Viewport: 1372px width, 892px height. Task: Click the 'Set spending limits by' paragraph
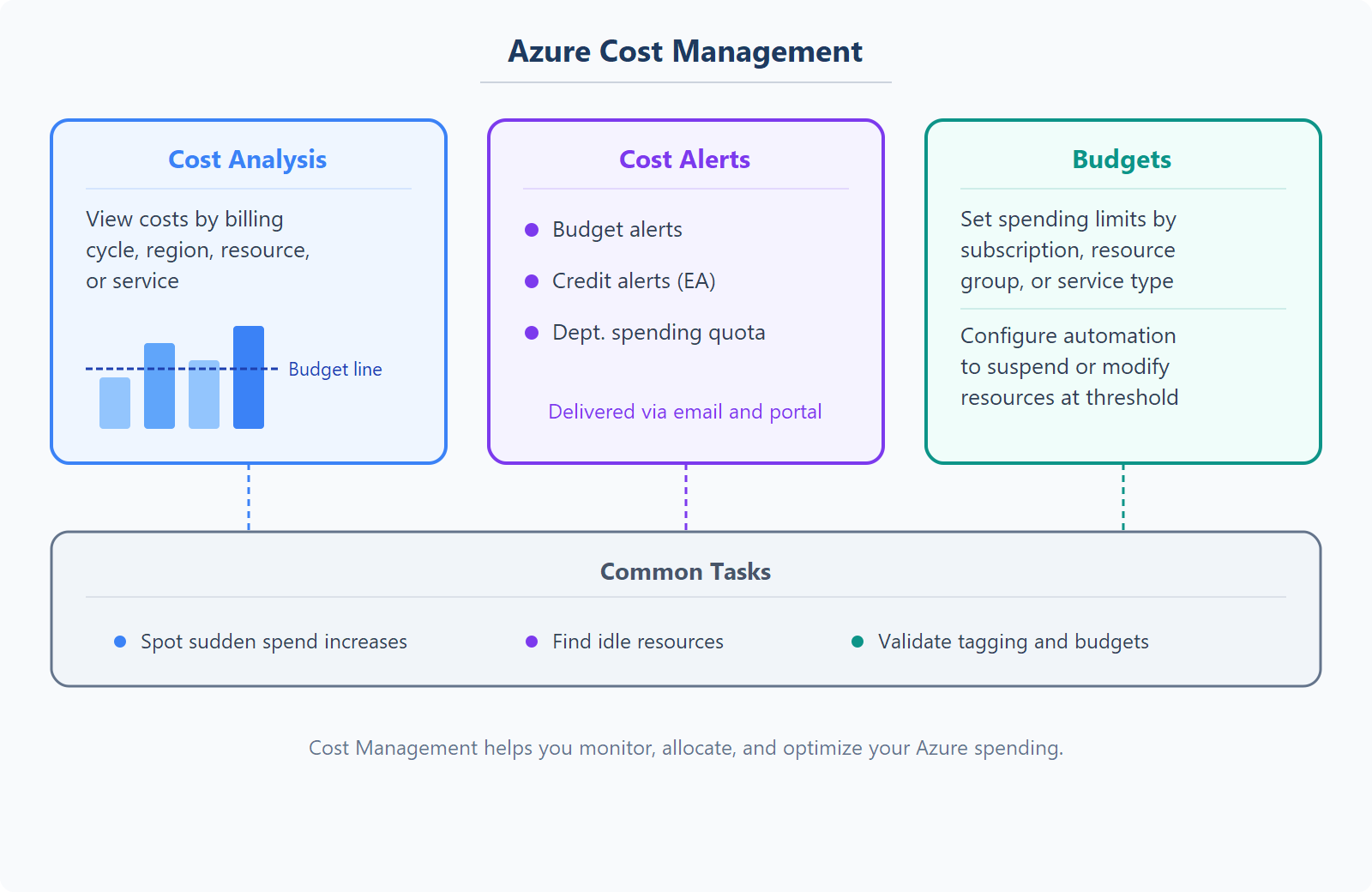[x=1068, y=250]
